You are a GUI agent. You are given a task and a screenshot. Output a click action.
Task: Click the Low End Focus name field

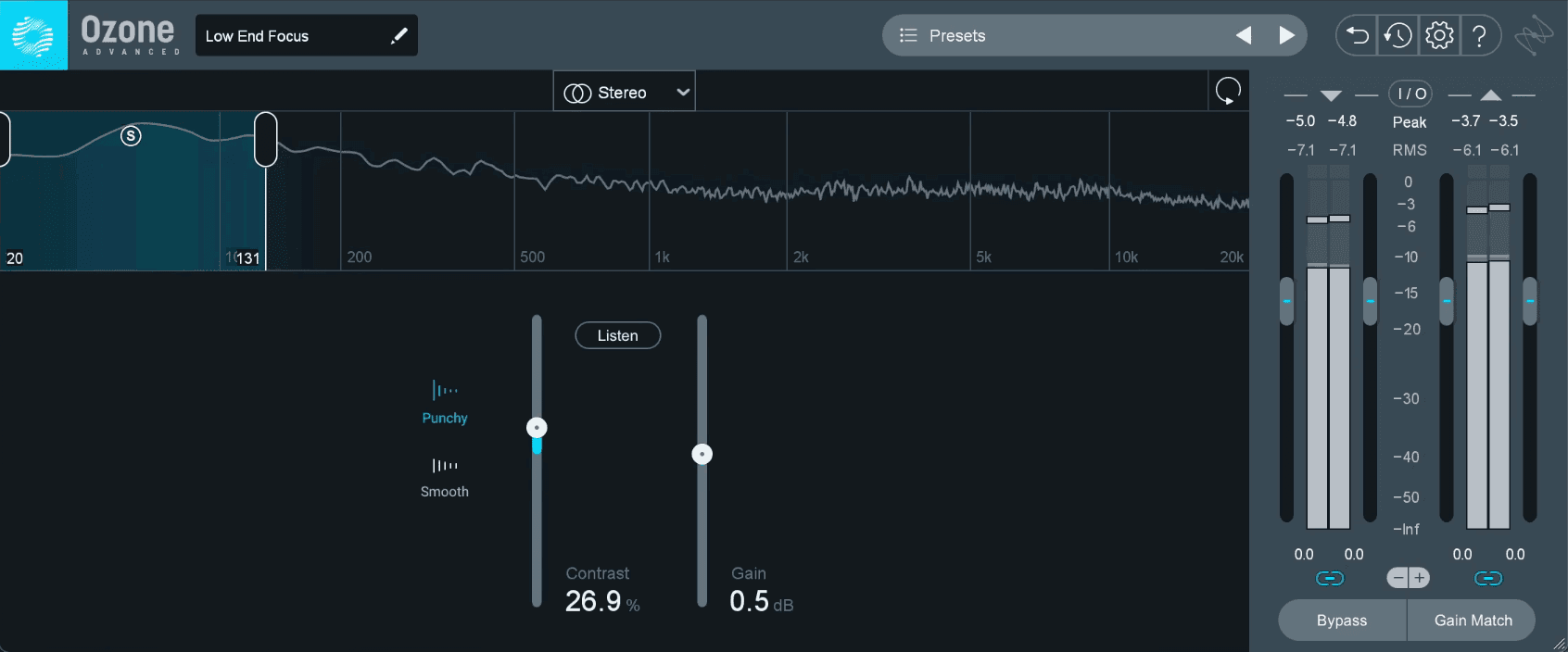[307, 35]
